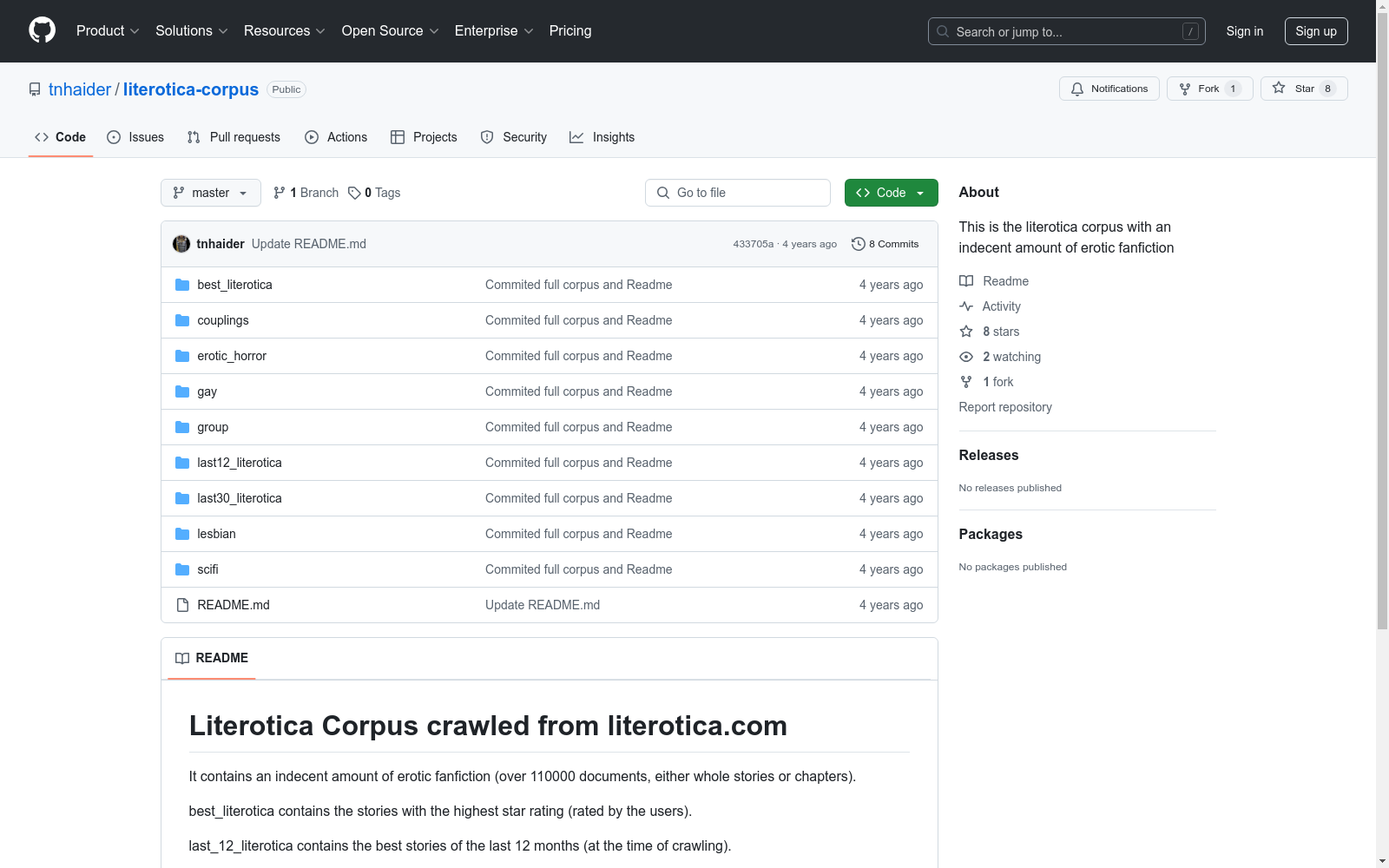This screenshot has height=868, width=1389.
Task: Click the last30_literotica folder icon
Action: click(182, 498)
